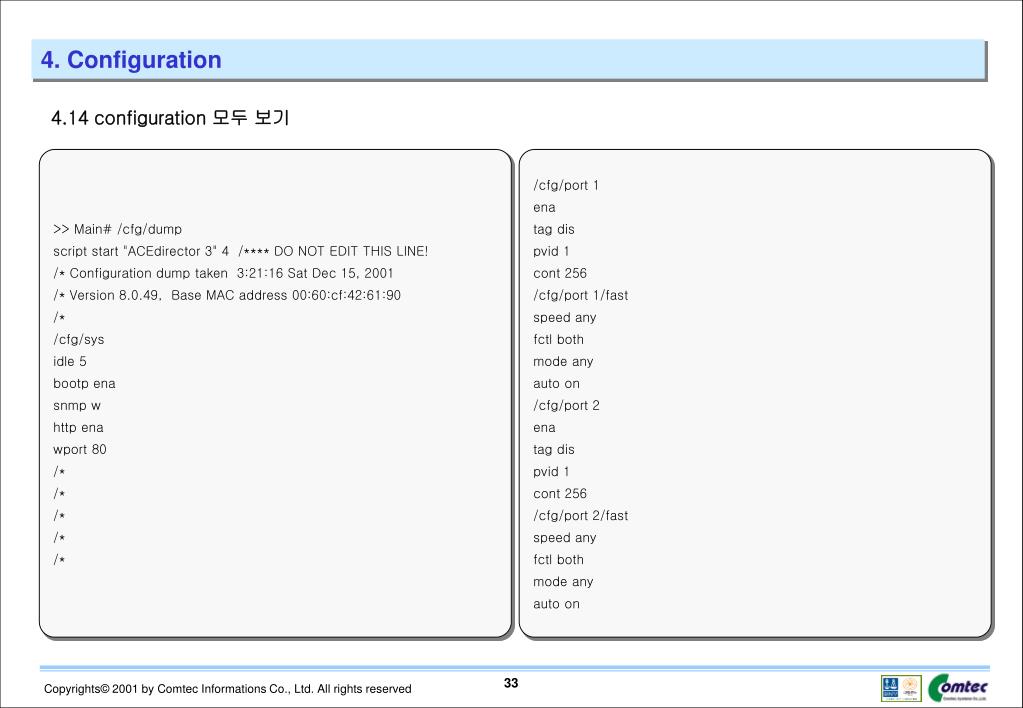Click the '4. Configuration' slide title
The image size is (1023, 708).
(131, 59)
